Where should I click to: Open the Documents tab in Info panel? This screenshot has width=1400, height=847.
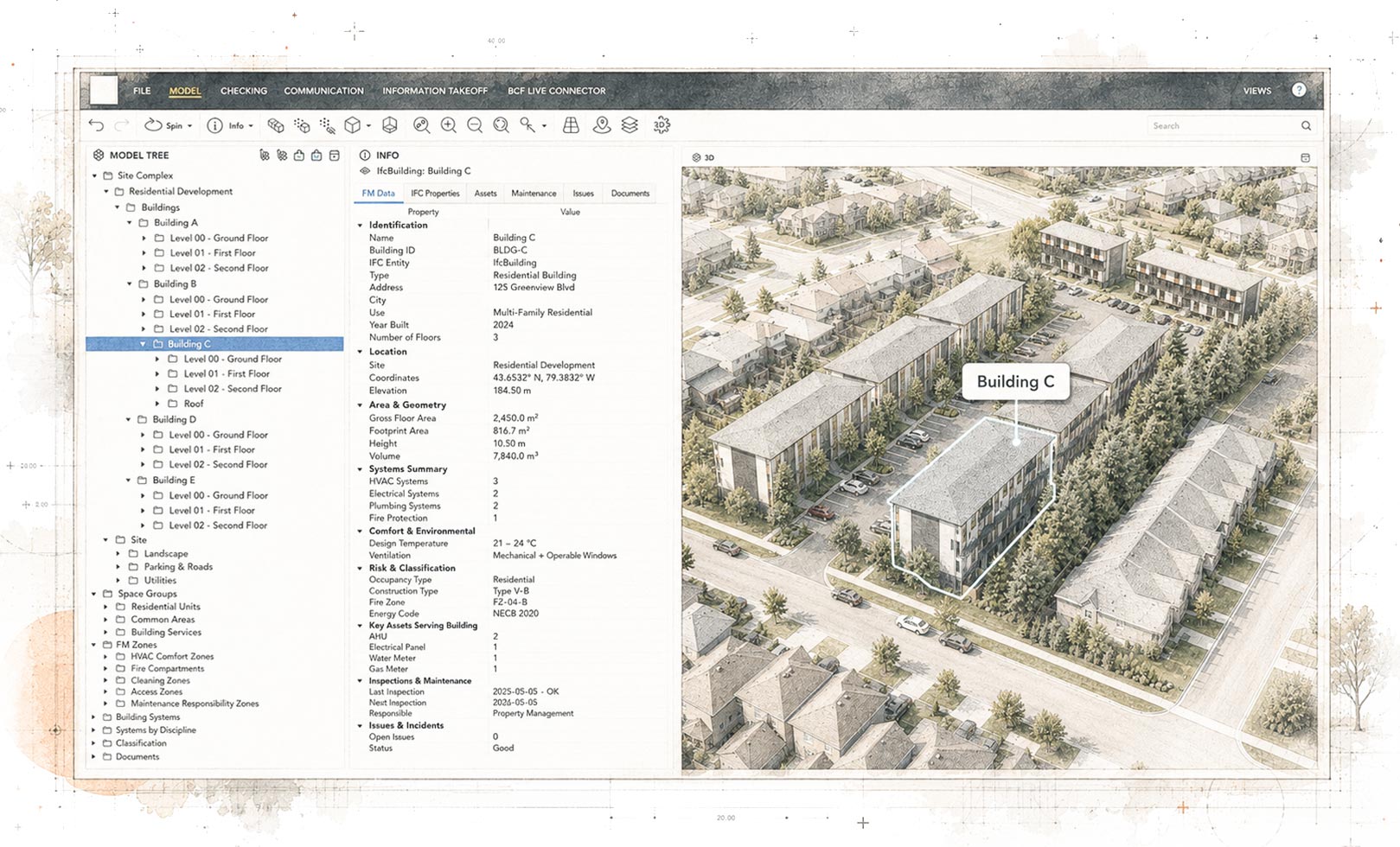pos(630,194)
